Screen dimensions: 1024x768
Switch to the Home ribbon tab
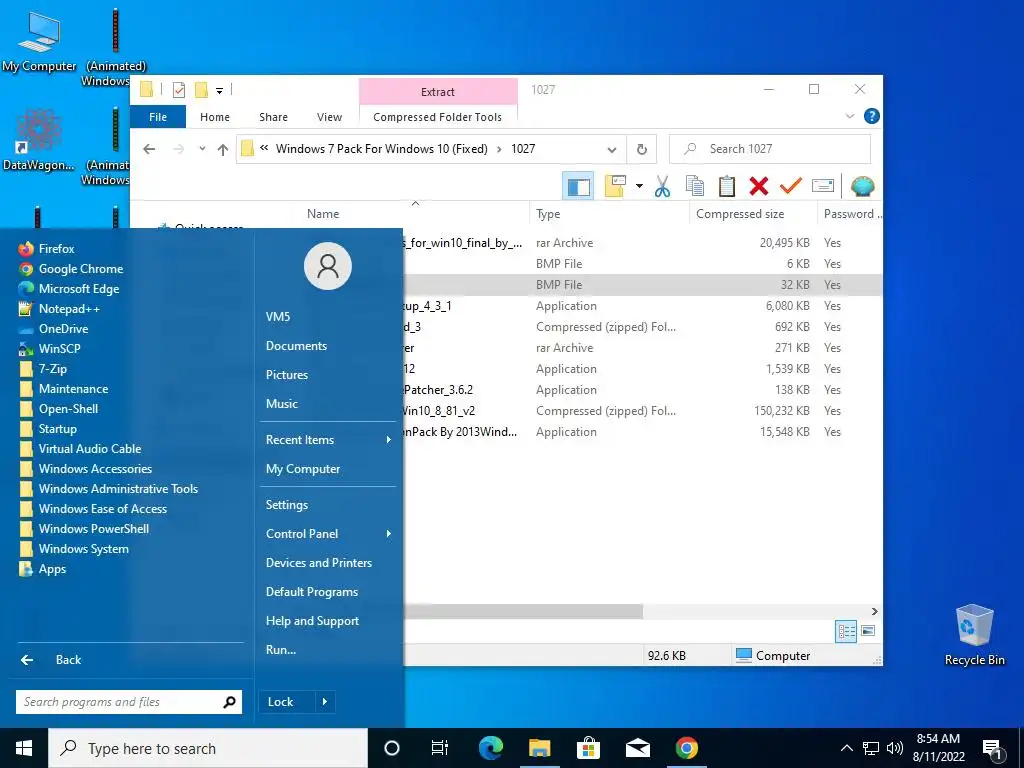tap(215, 117)
